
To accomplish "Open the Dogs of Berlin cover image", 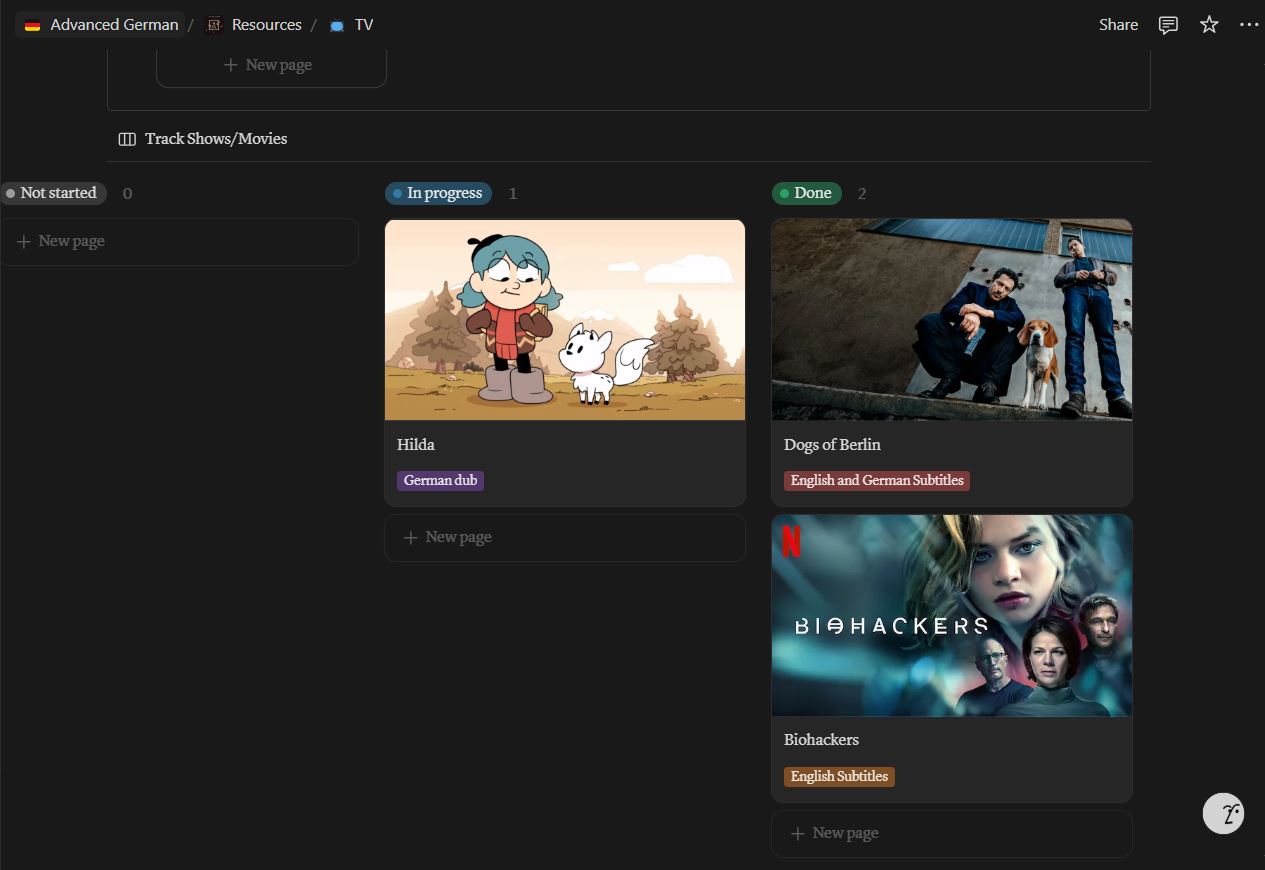I will point(952,320).
